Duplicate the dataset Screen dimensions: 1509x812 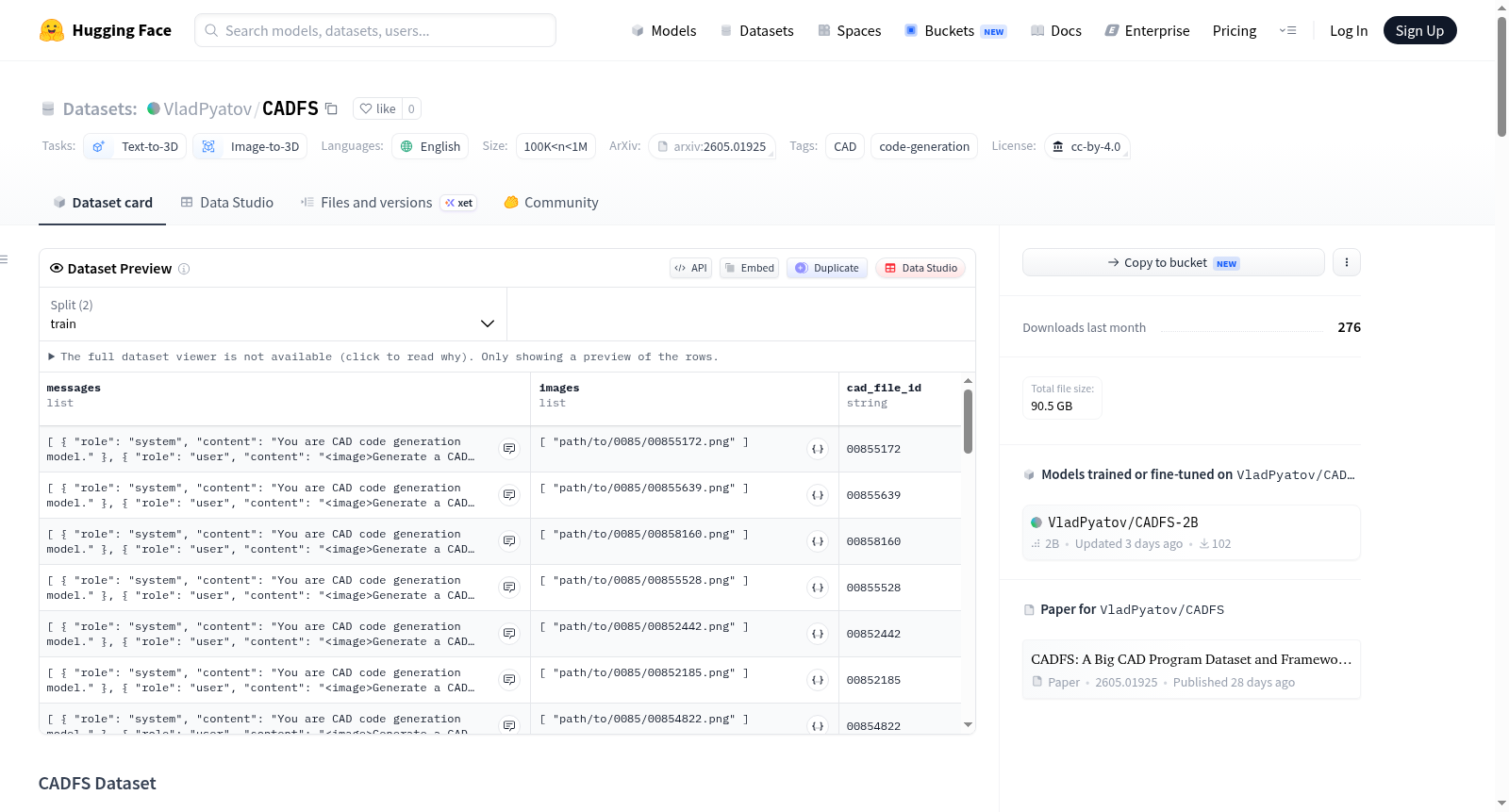[x=827, y=268]
